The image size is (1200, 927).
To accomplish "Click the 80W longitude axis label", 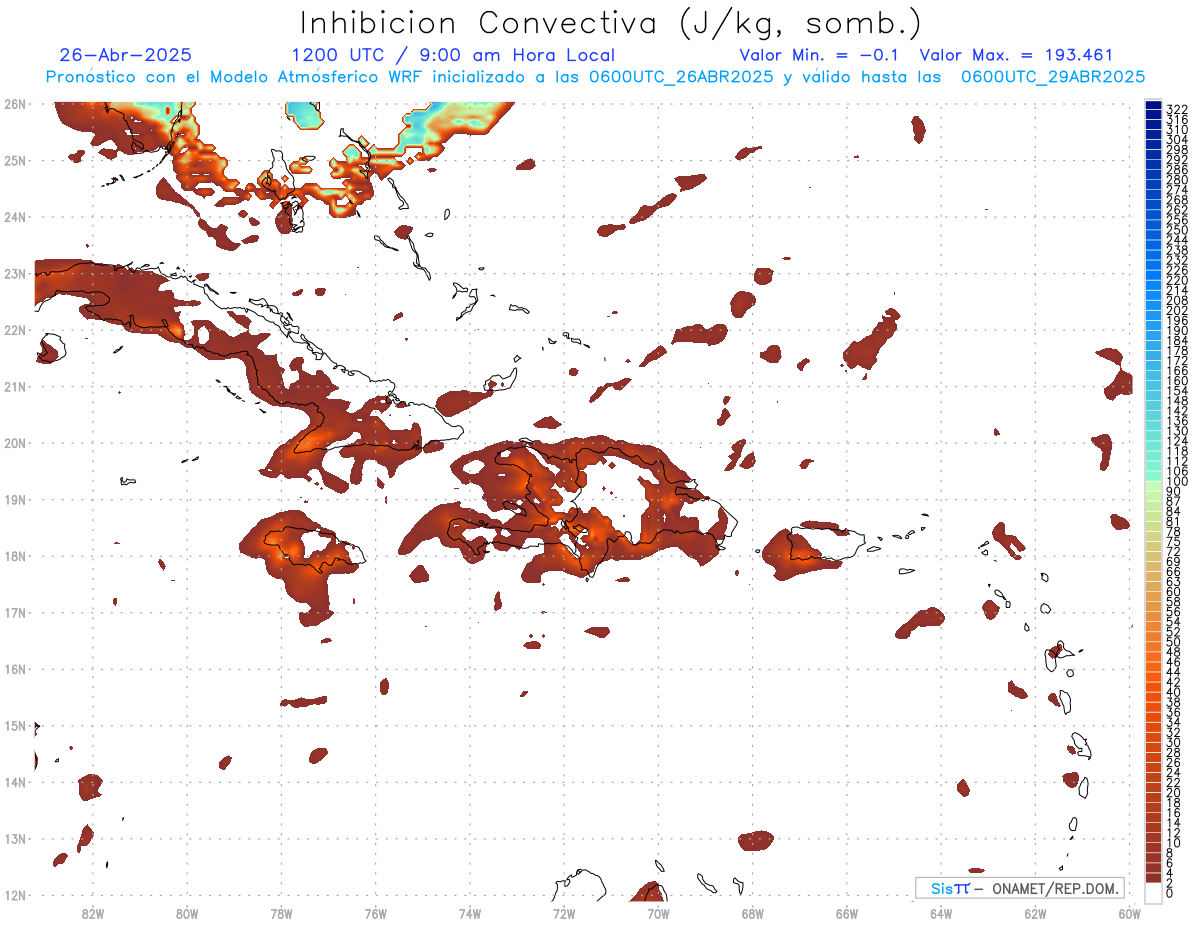I will pyautogui.click(x=187, y=912).
